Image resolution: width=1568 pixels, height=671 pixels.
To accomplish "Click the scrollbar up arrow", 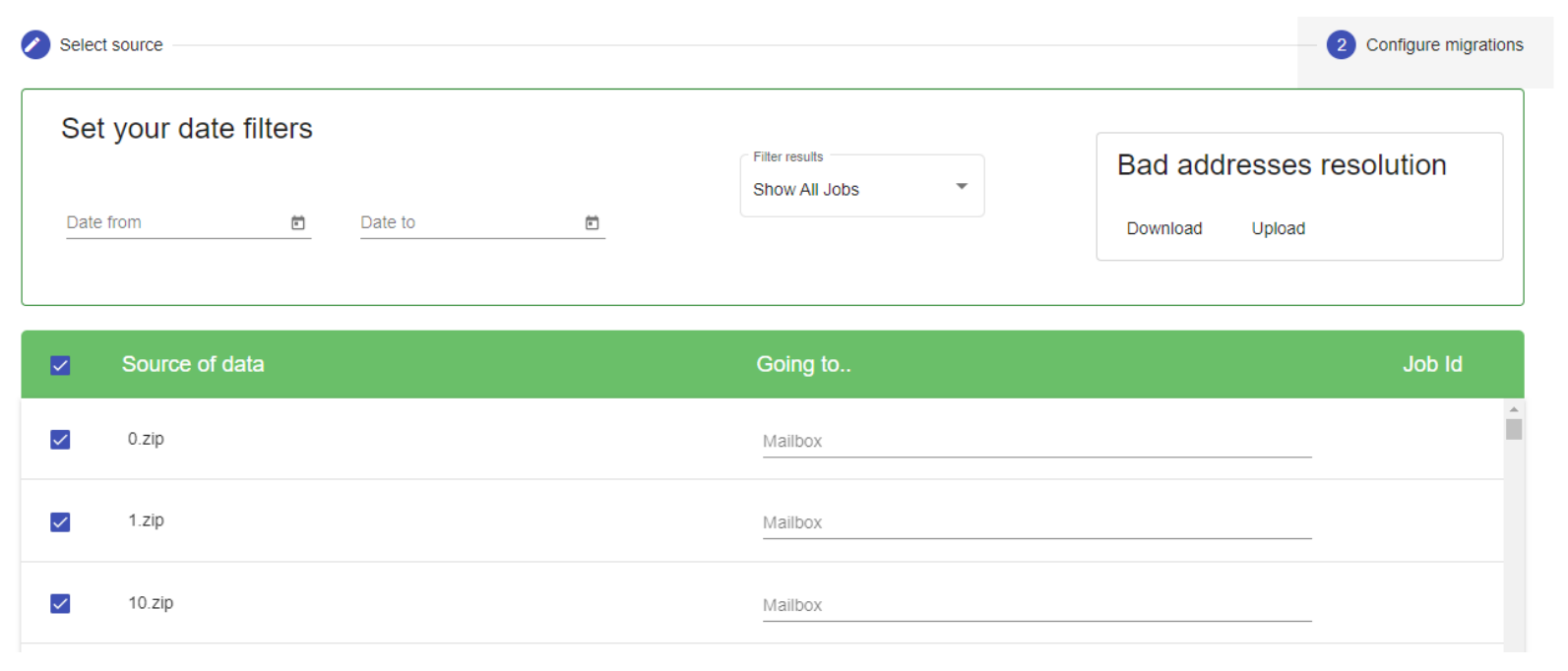I will point(1514,409).
